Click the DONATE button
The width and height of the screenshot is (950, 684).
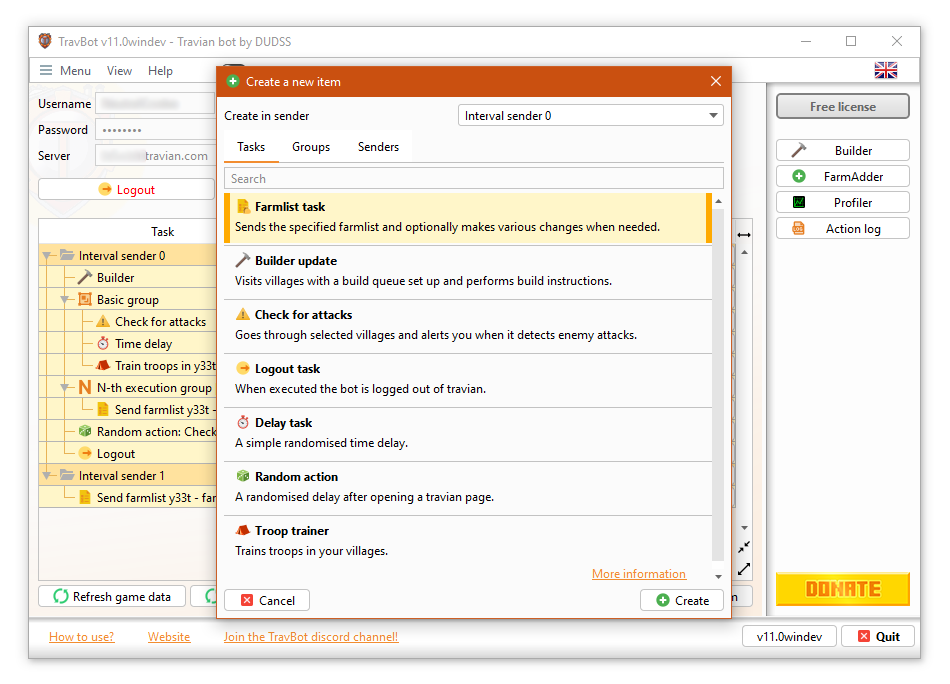coord(842,589)
